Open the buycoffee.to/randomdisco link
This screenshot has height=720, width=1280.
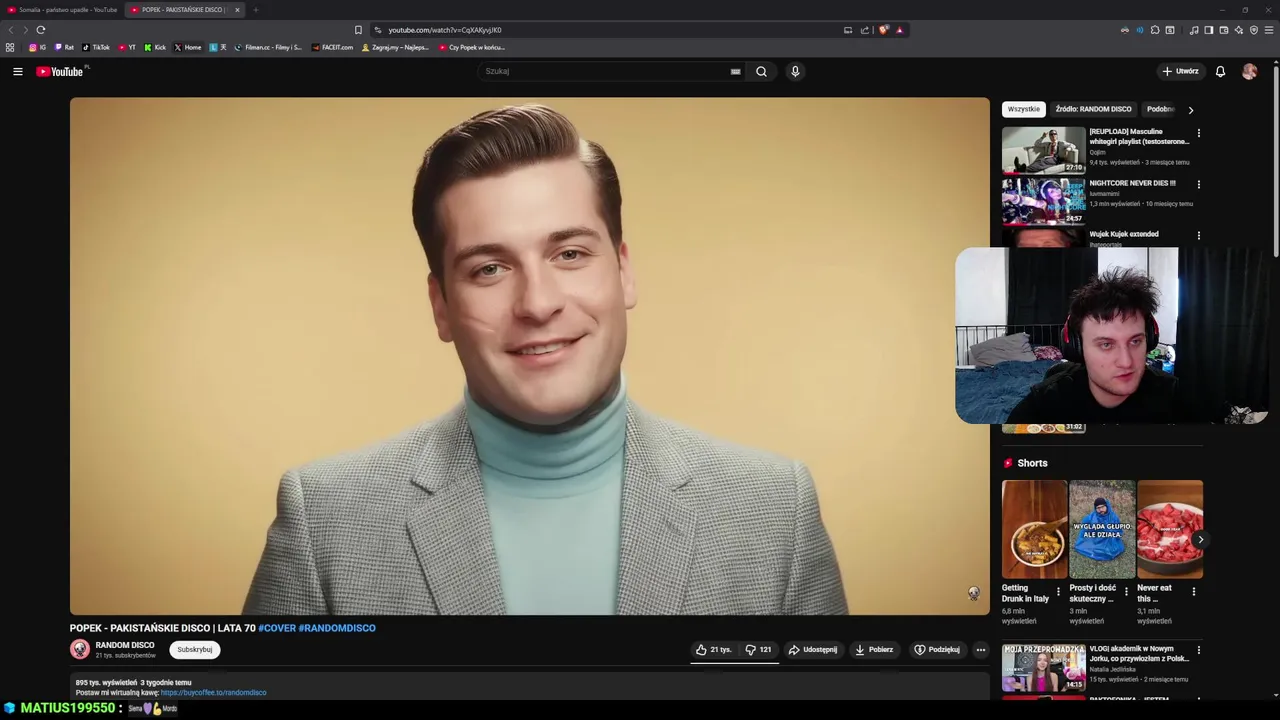213,693
